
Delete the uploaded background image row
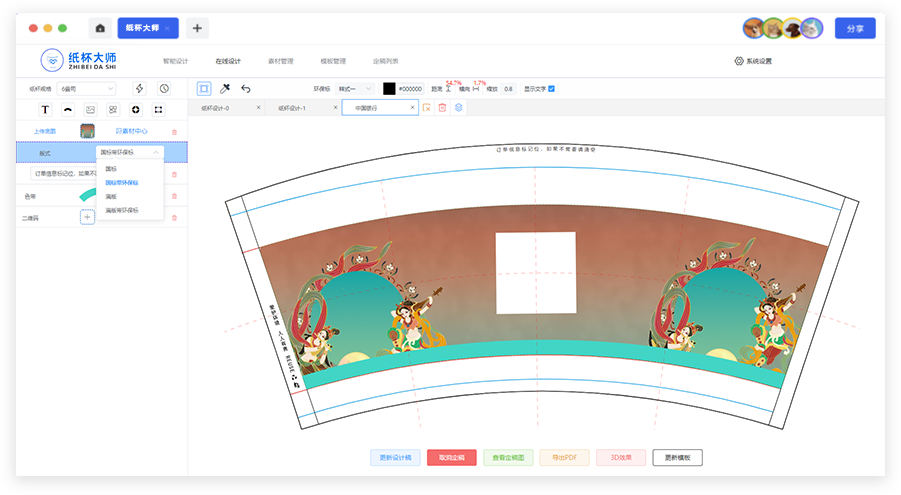(x=174, y=132)
